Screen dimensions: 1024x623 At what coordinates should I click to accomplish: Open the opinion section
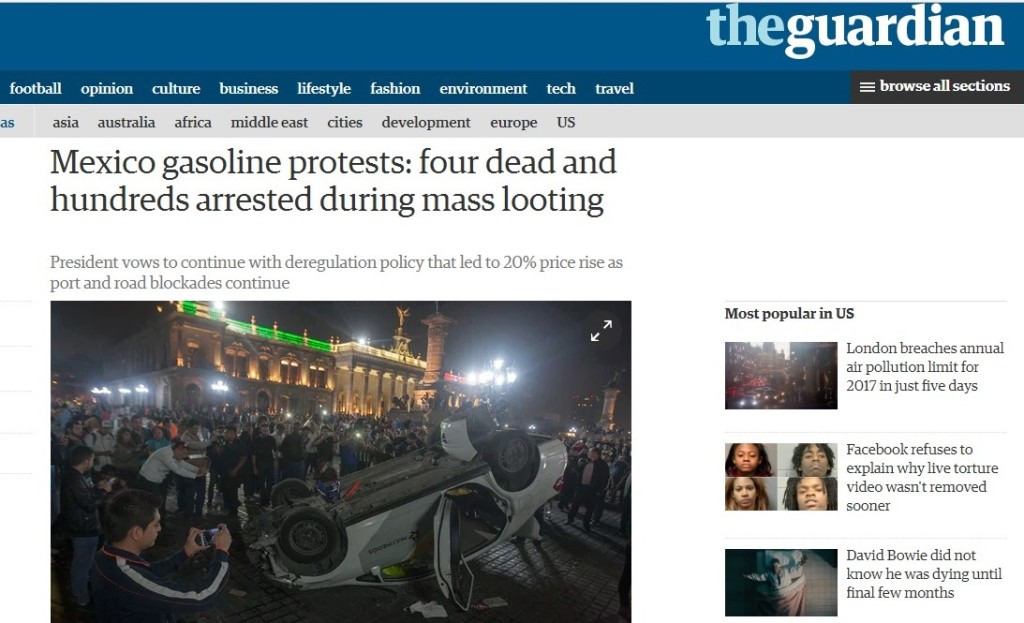coord(106,89)
